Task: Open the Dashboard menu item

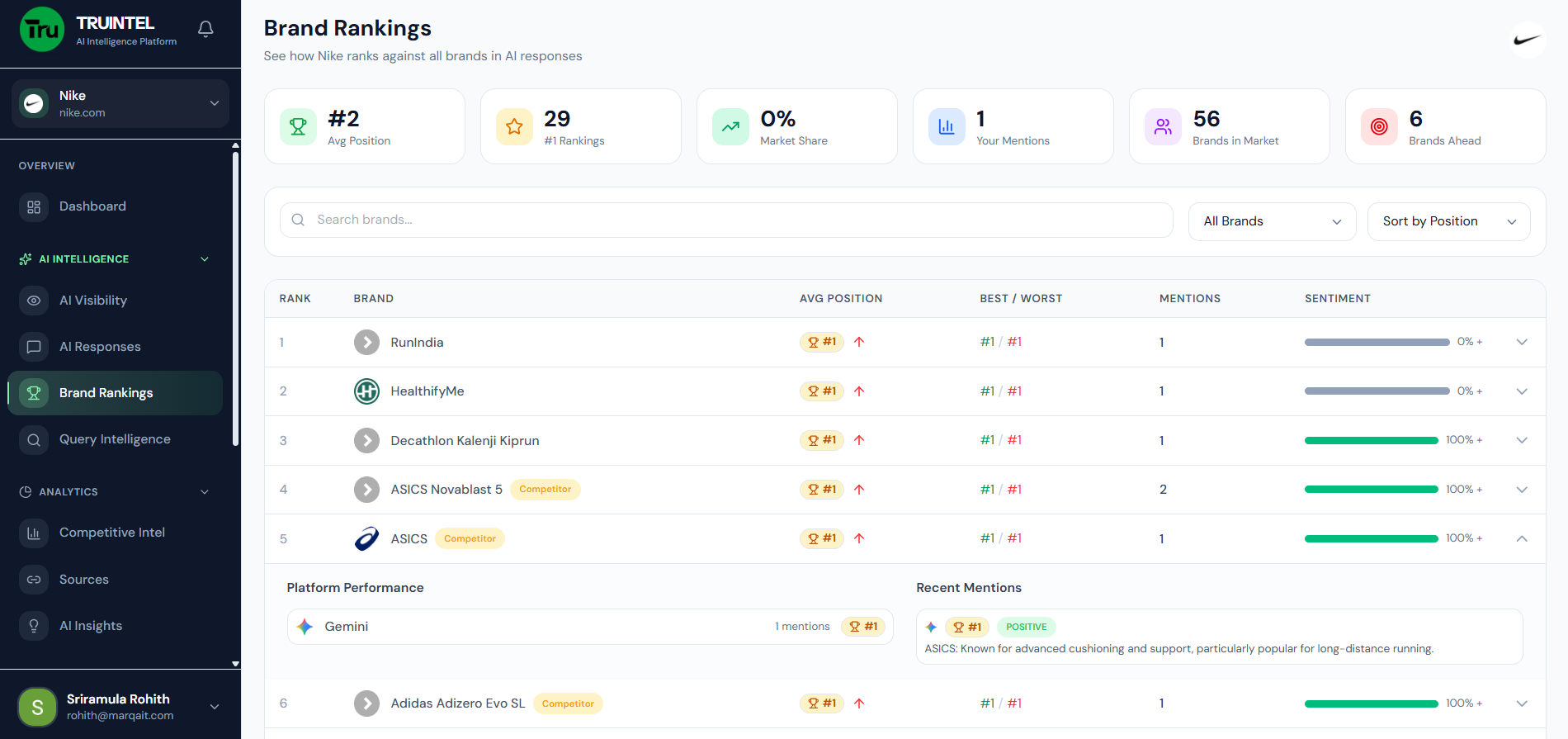Action: coord(92,206)
